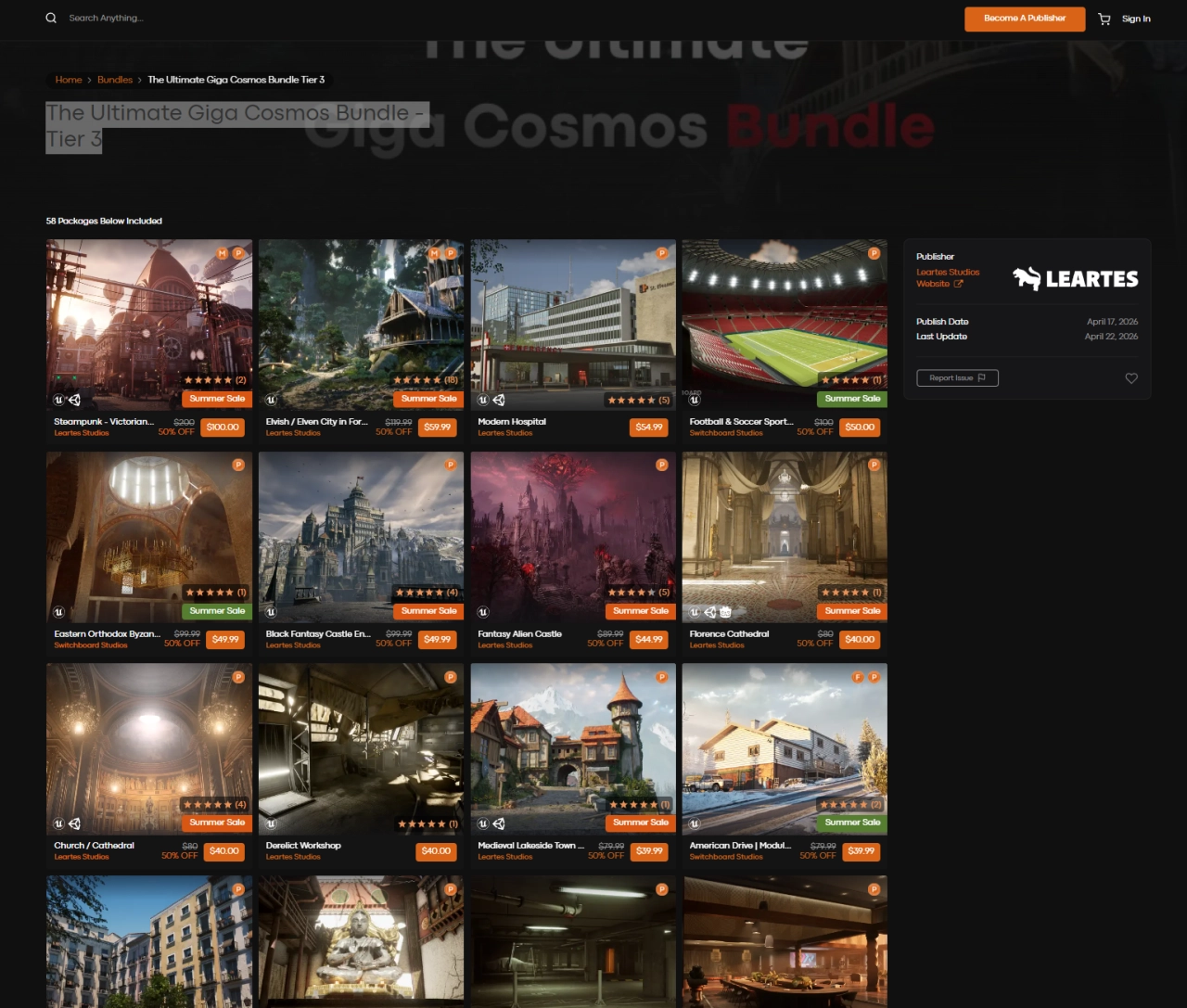Click F badge on American Drive card
The height and width of the screenshot is (1008, 1187).
click(858, 677)
